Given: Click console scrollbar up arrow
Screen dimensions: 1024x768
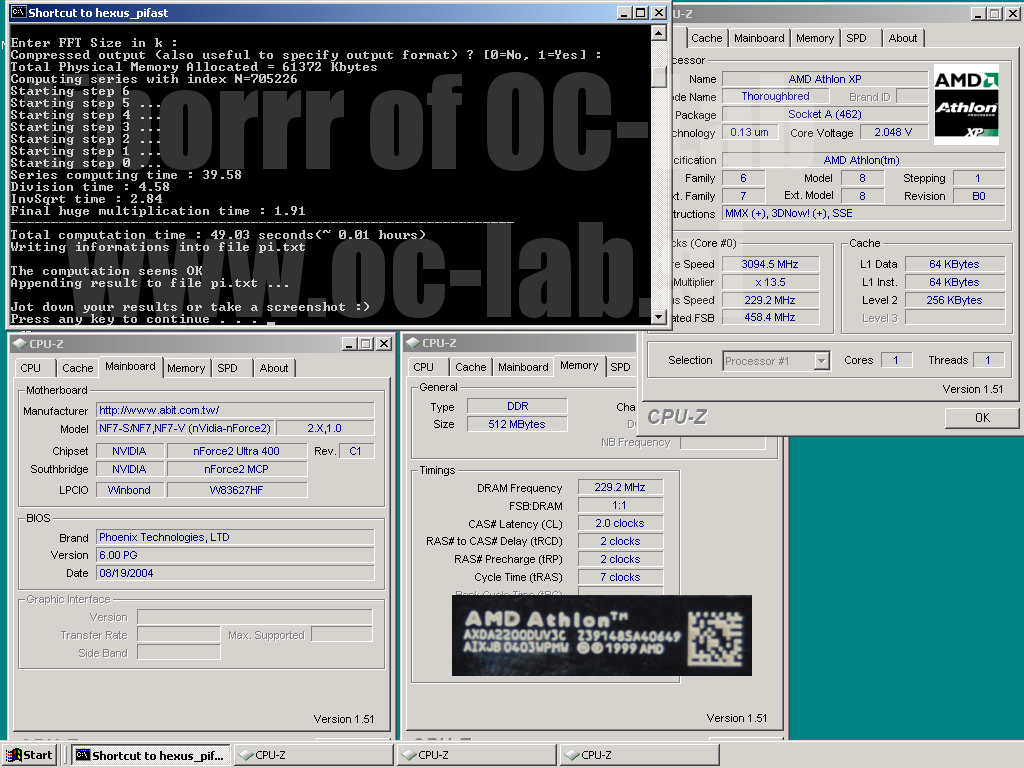Looking at the screenshot, I should click(658, 33).
